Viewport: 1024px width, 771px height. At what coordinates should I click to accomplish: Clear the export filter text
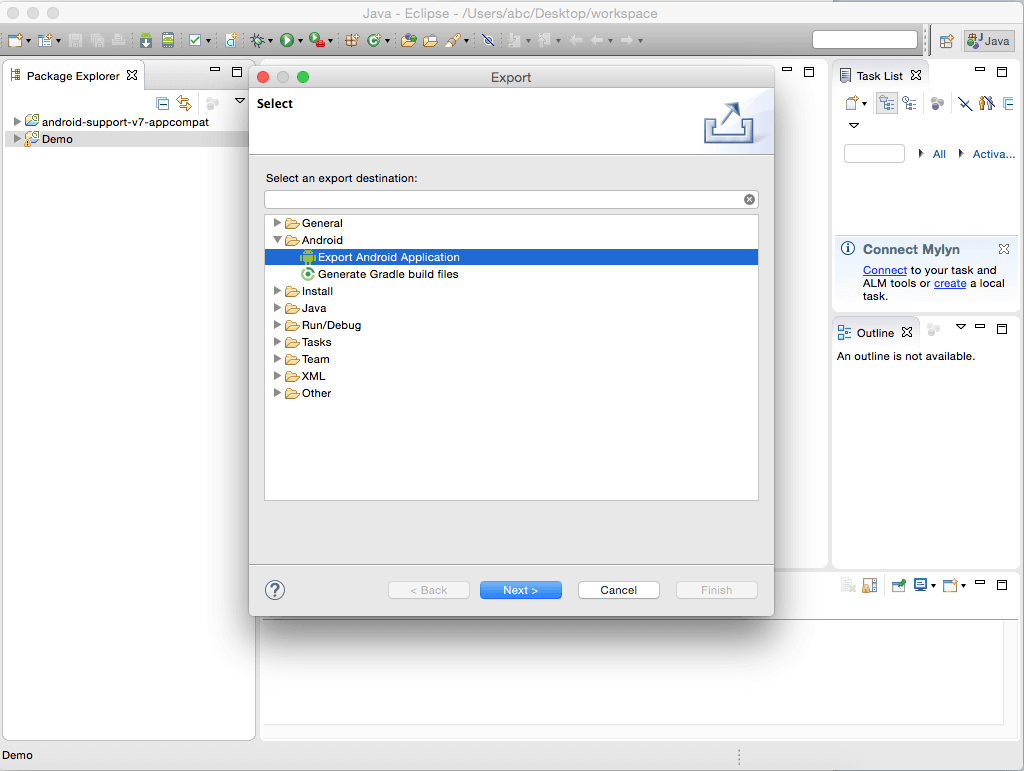[x=749, y=200]
